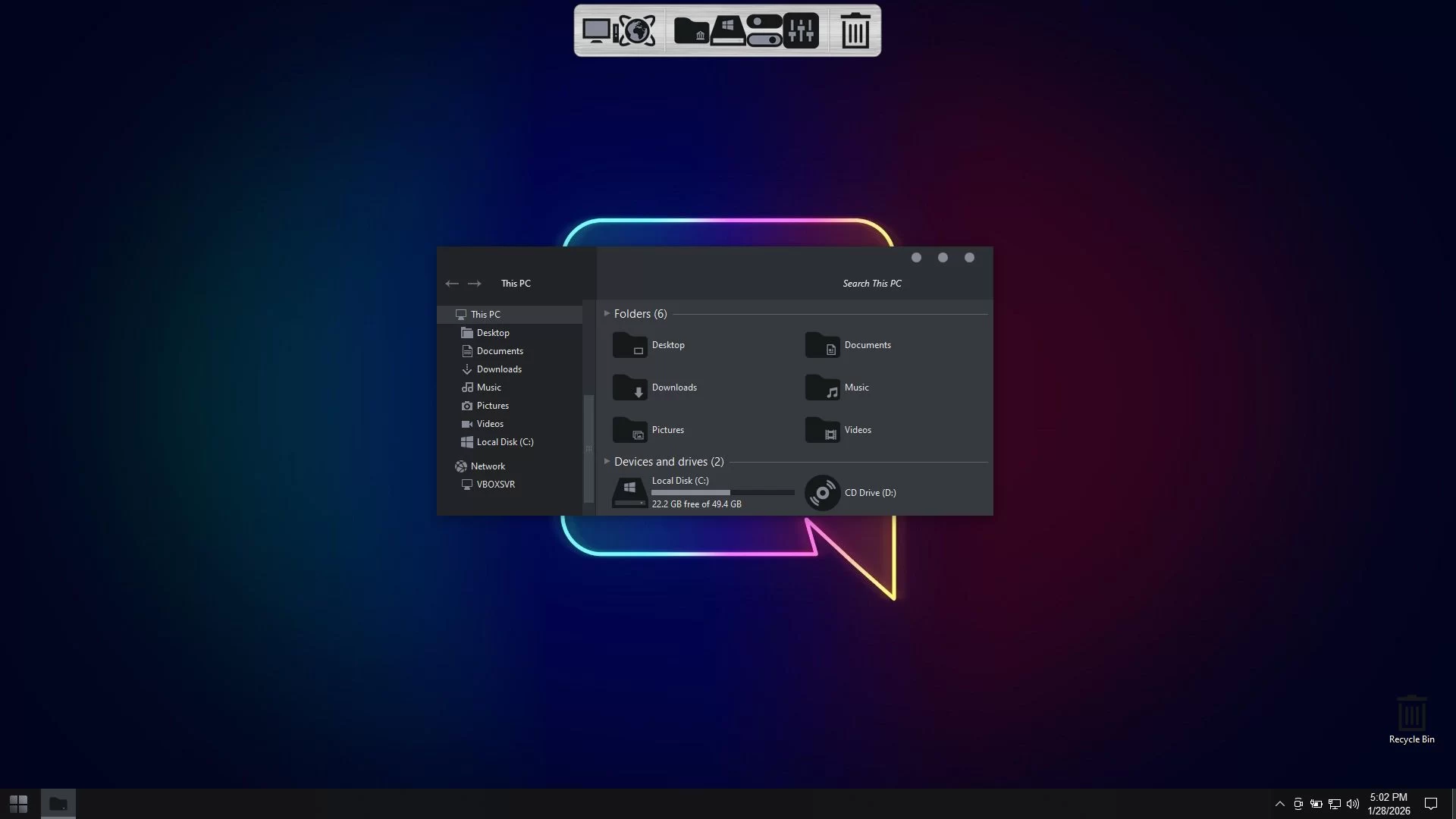Select Downloads in the navigation pane

click(x=498, y=369)
